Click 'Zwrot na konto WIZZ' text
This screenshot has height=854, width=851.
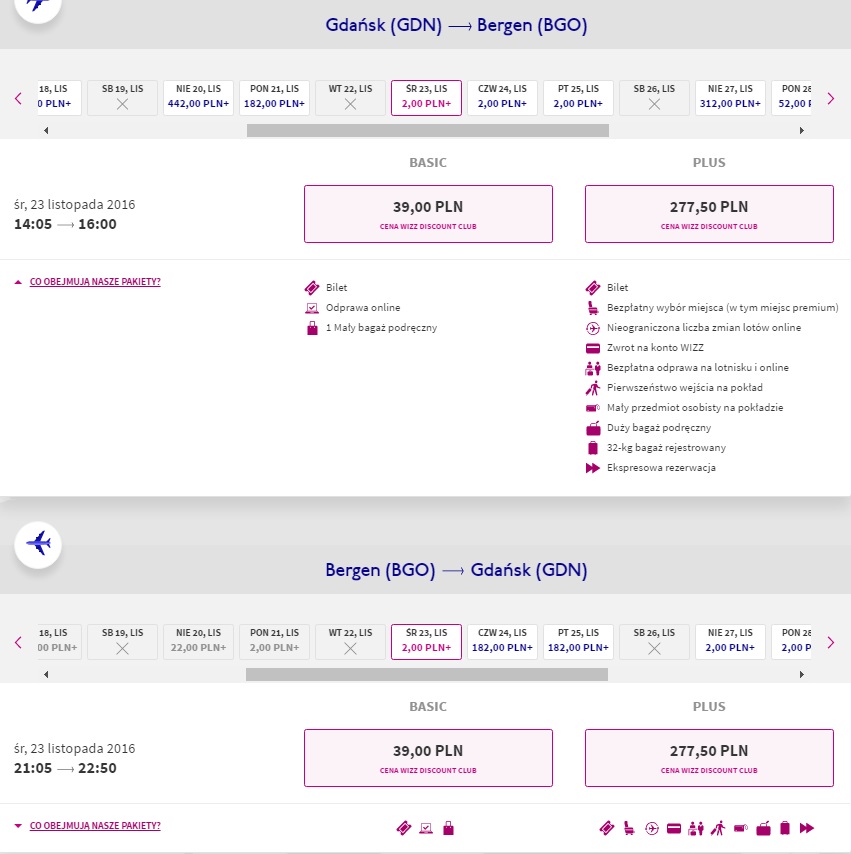coord(655,347)
